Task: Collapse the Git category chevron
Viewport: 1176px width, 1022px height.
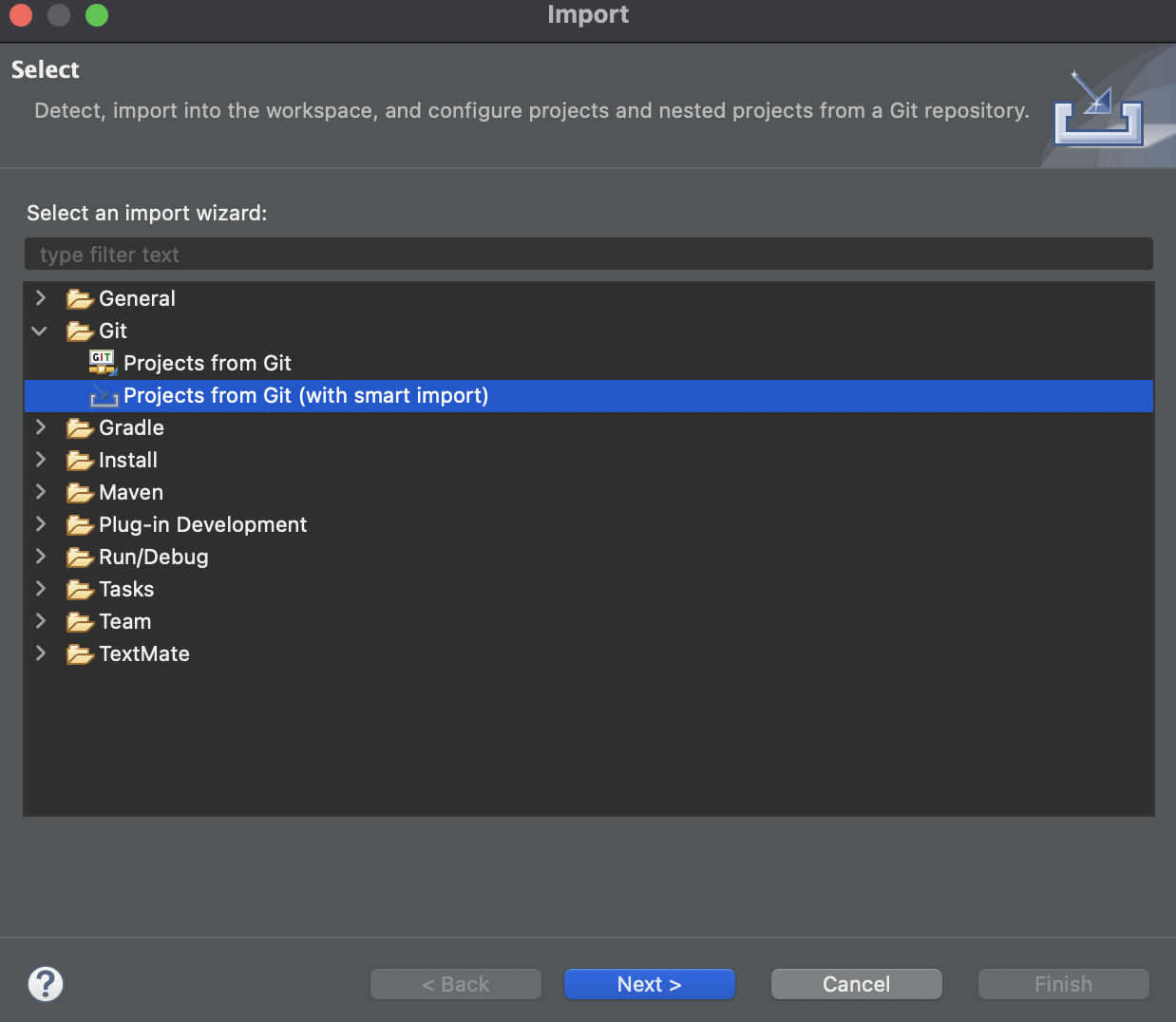Action: pos(40,331)
